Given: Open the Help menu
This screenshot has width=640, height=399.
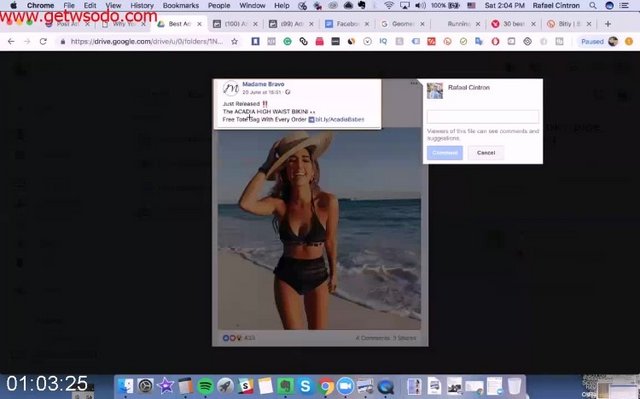Looking at the screenshot, I should coord(282,6).
